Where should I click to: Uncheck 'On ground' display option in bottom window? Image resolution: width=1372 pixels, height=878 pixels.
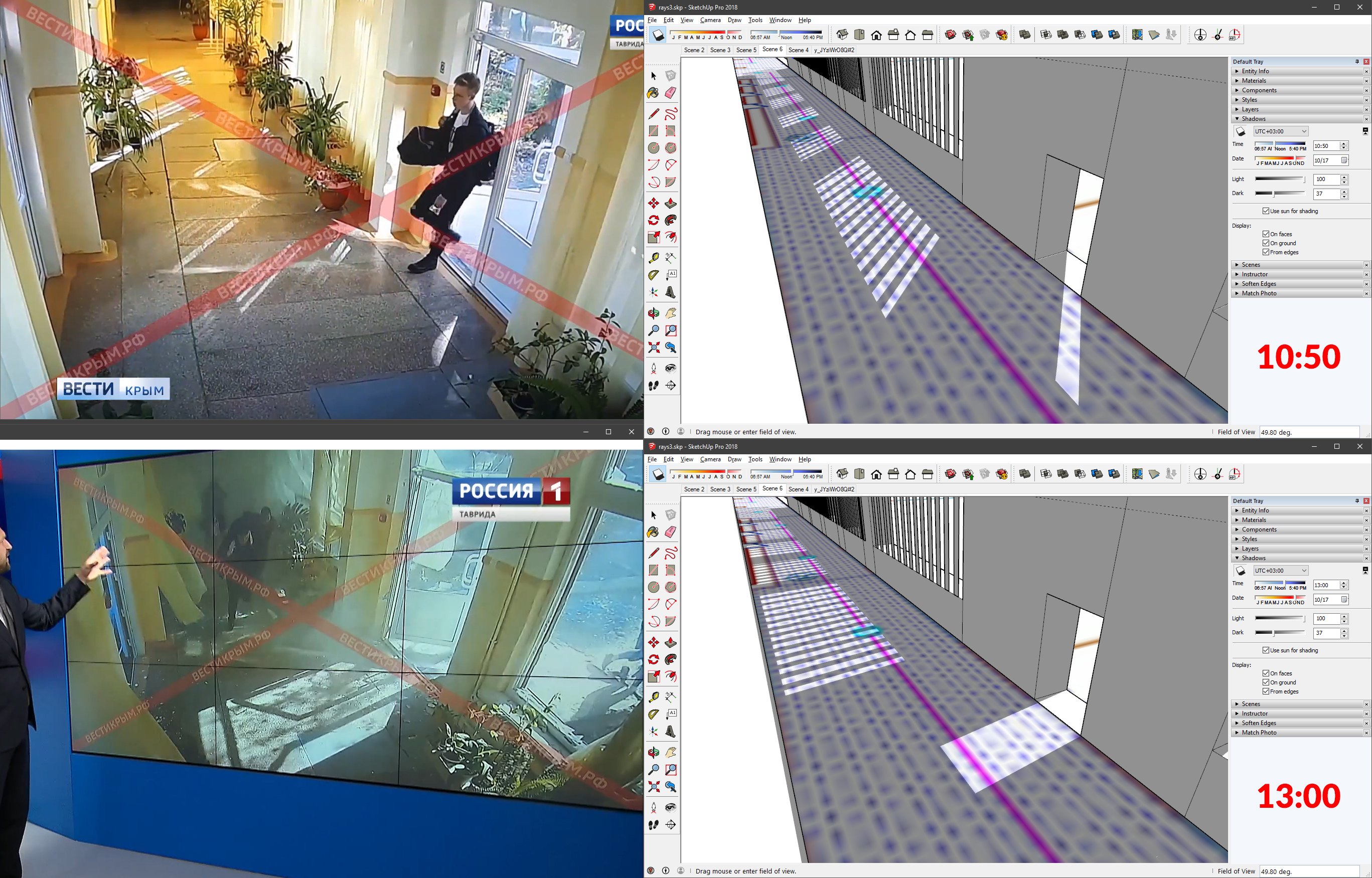(1265, 682)
